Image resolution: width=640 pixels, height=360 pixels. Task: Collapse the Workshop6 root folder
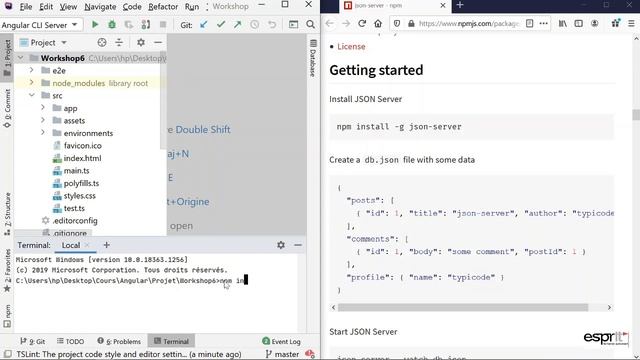[x=20, y=58]
